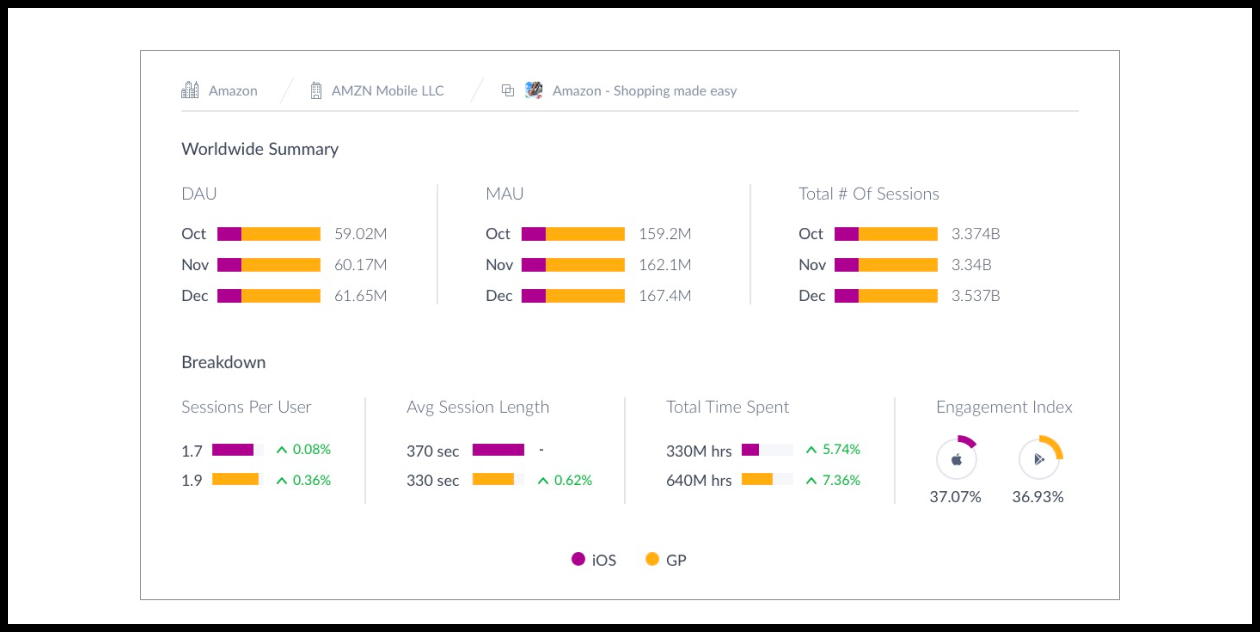This screenshot has height=632, width=1260.
Task: Toggle the iOS legend dot
Action: 577,559
